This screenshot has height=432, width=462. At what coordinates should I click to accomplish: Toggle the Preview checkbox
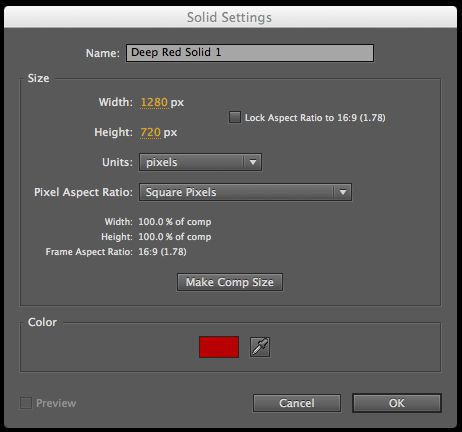26,403
